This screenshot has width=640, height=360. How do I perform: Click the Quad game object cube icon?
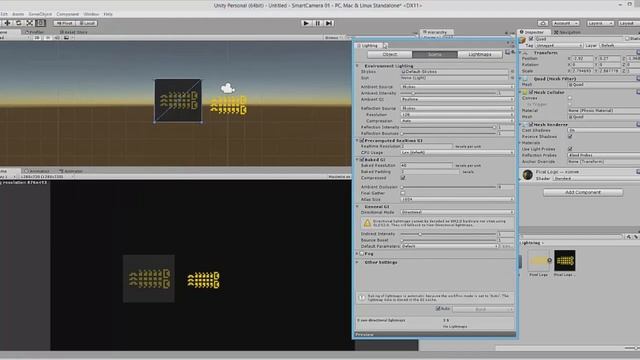(523, 40)
